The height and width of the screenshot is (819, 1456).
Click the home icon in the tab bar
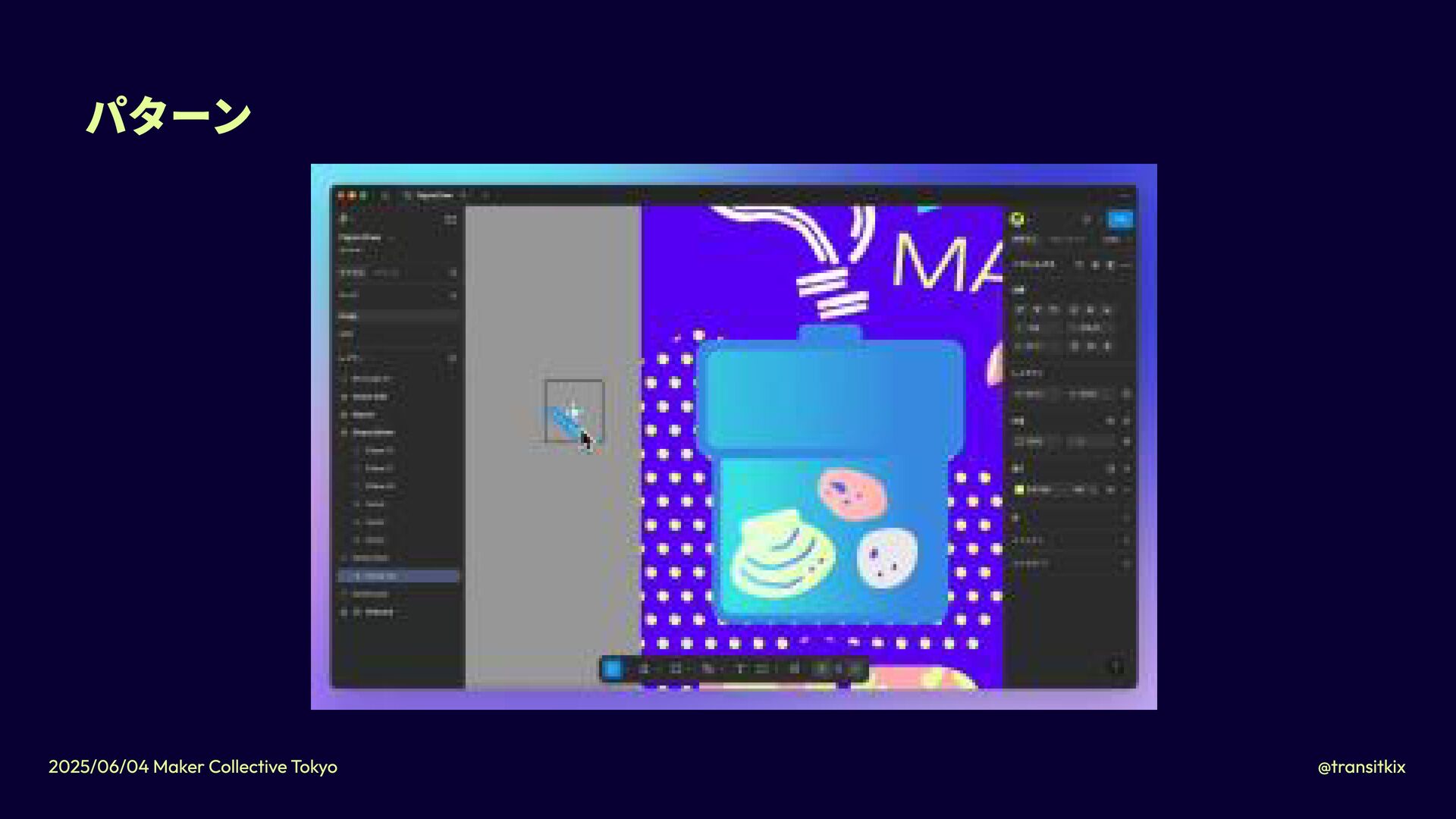385,196
